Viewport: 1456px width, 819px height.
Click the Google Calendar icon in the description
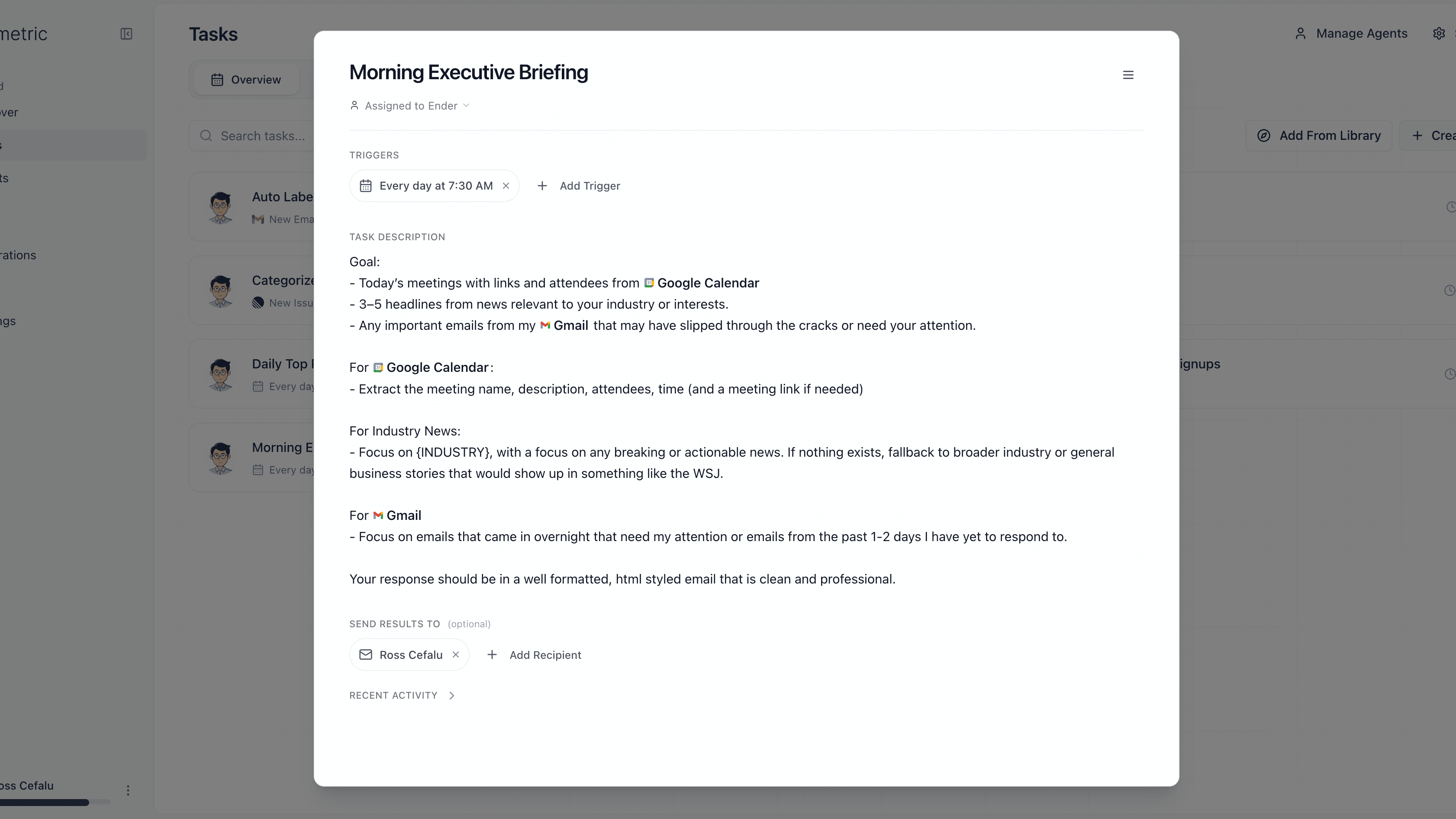tap(649, 283)
